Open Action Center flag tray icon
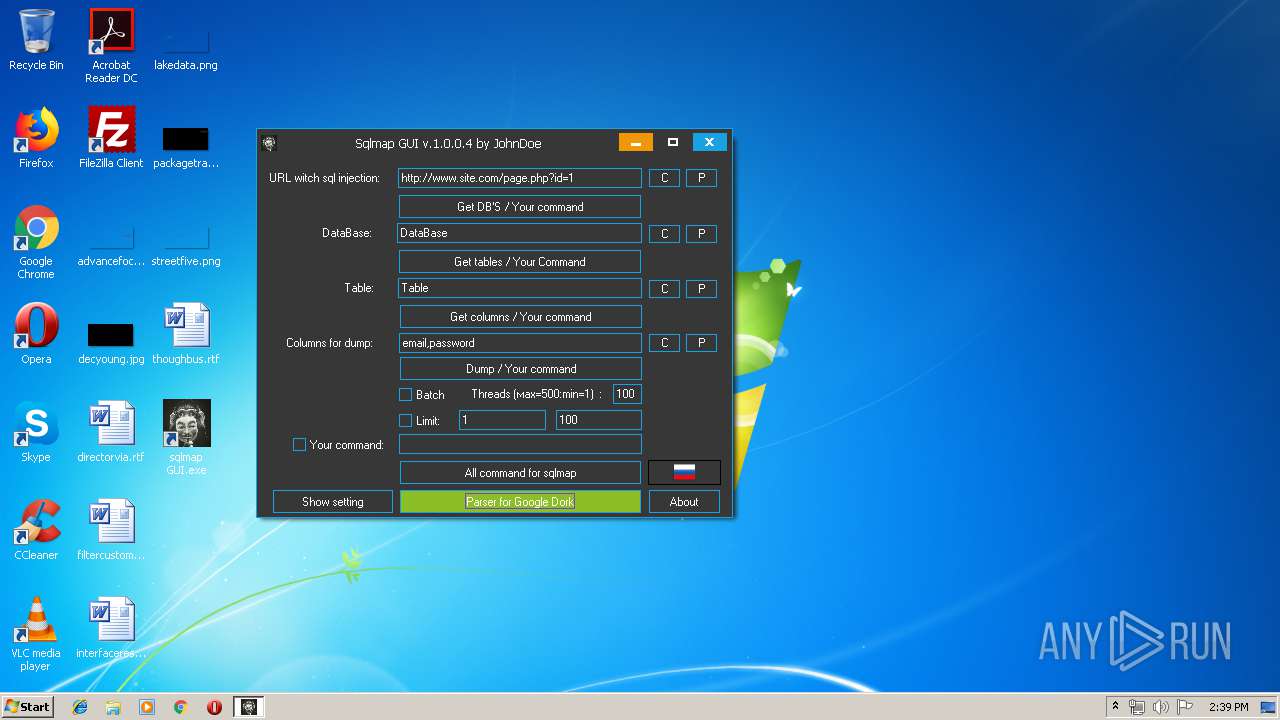 pos(1185,707)
